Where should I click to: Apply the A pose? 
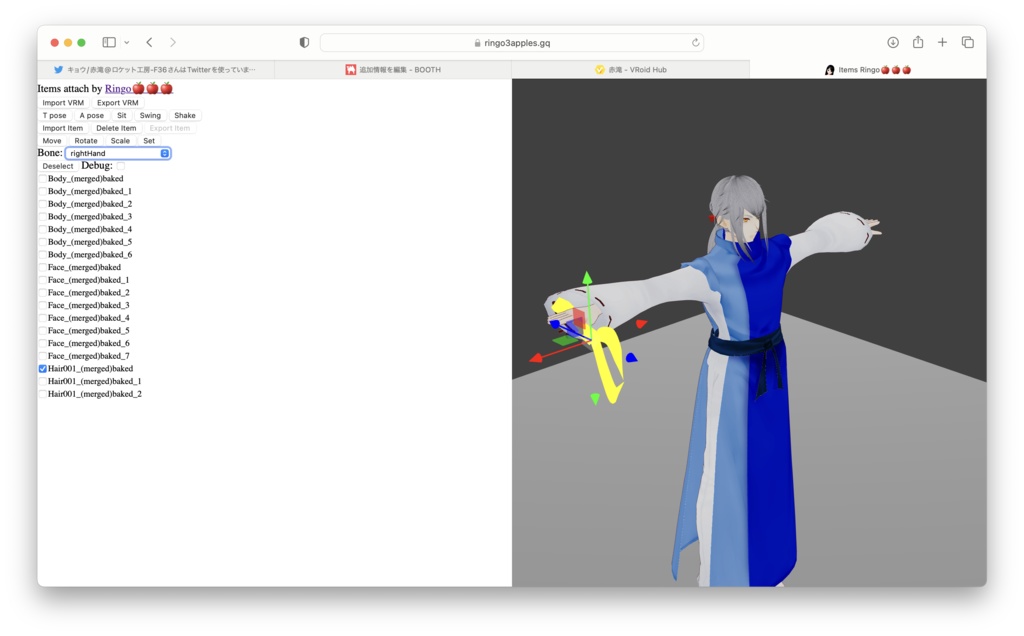coord(91,115)
